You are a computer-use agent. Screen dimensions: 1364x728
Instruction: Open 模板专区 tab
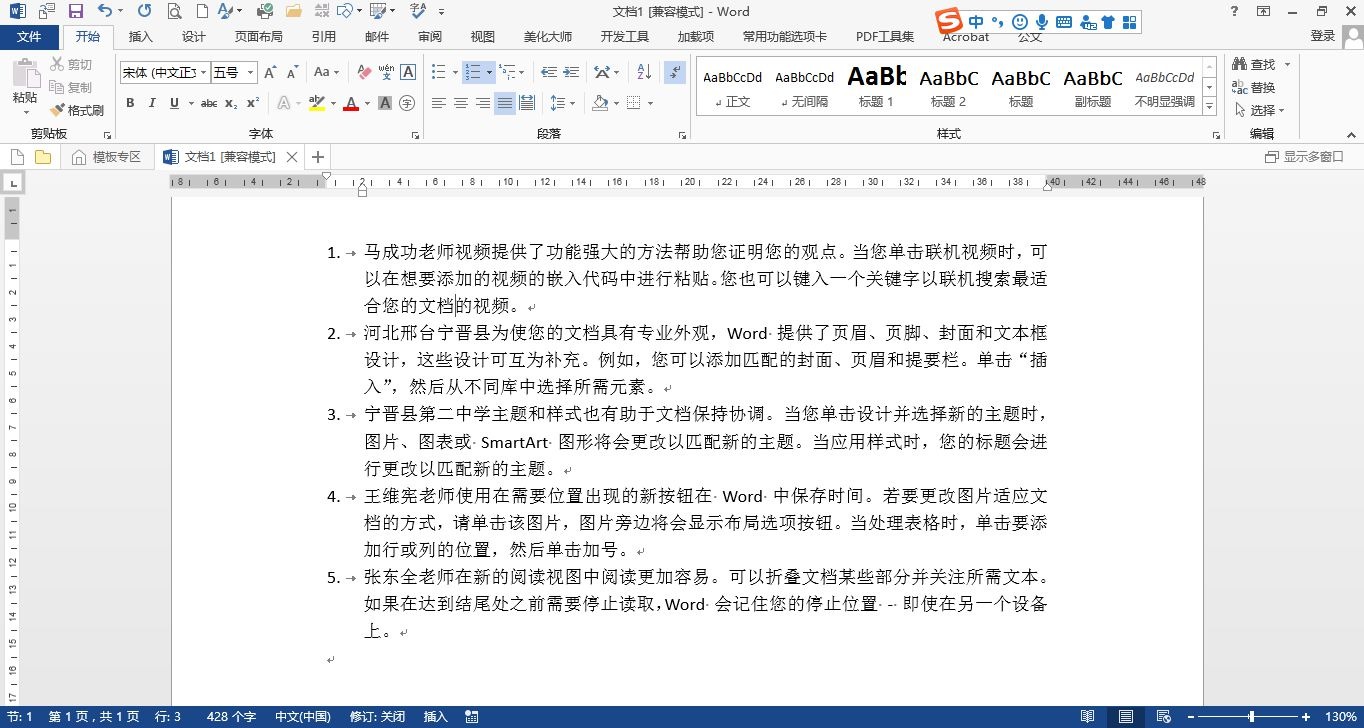107,157
